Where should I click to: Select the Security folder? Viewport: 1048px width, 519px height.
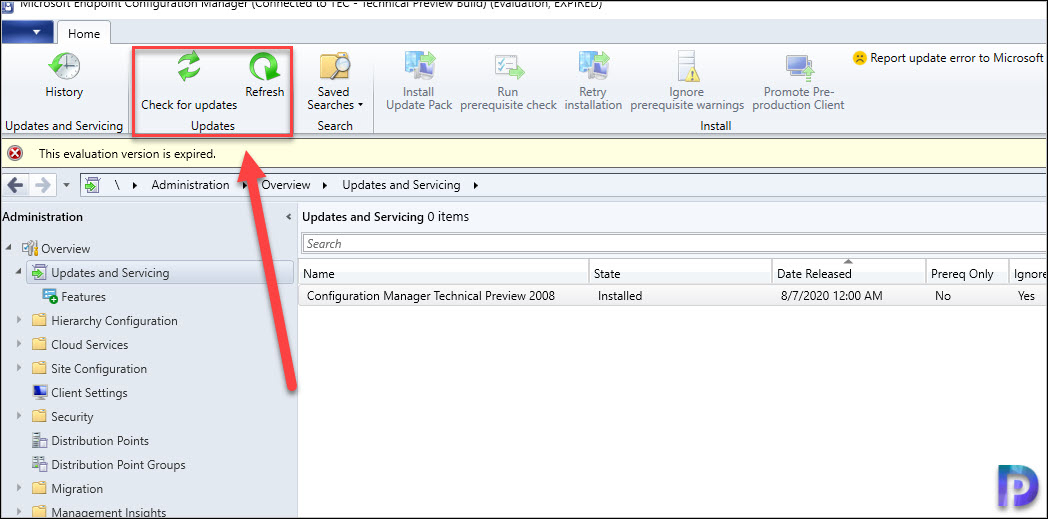72,417
